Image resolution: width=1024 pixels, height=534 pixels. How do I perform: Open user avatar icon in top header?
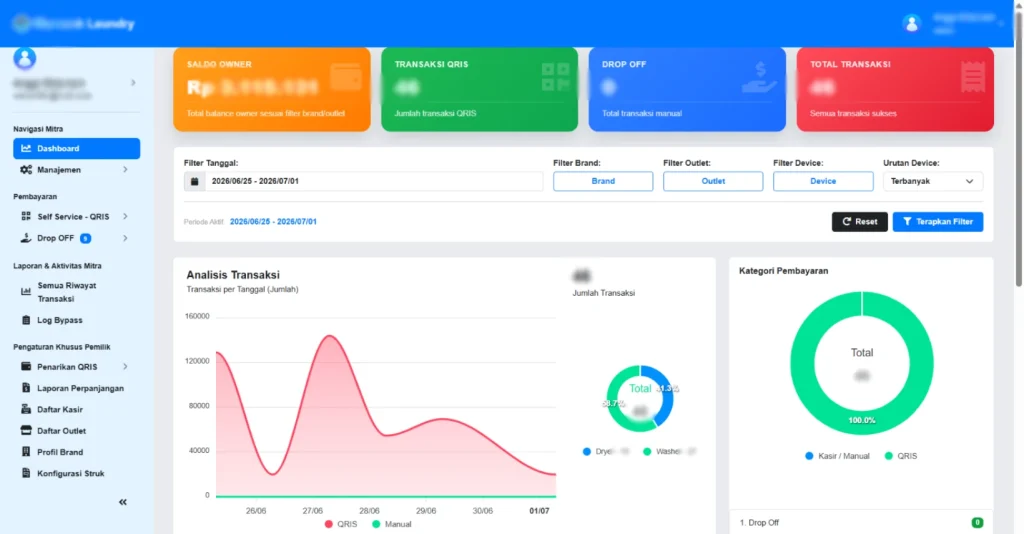[912, 24]
